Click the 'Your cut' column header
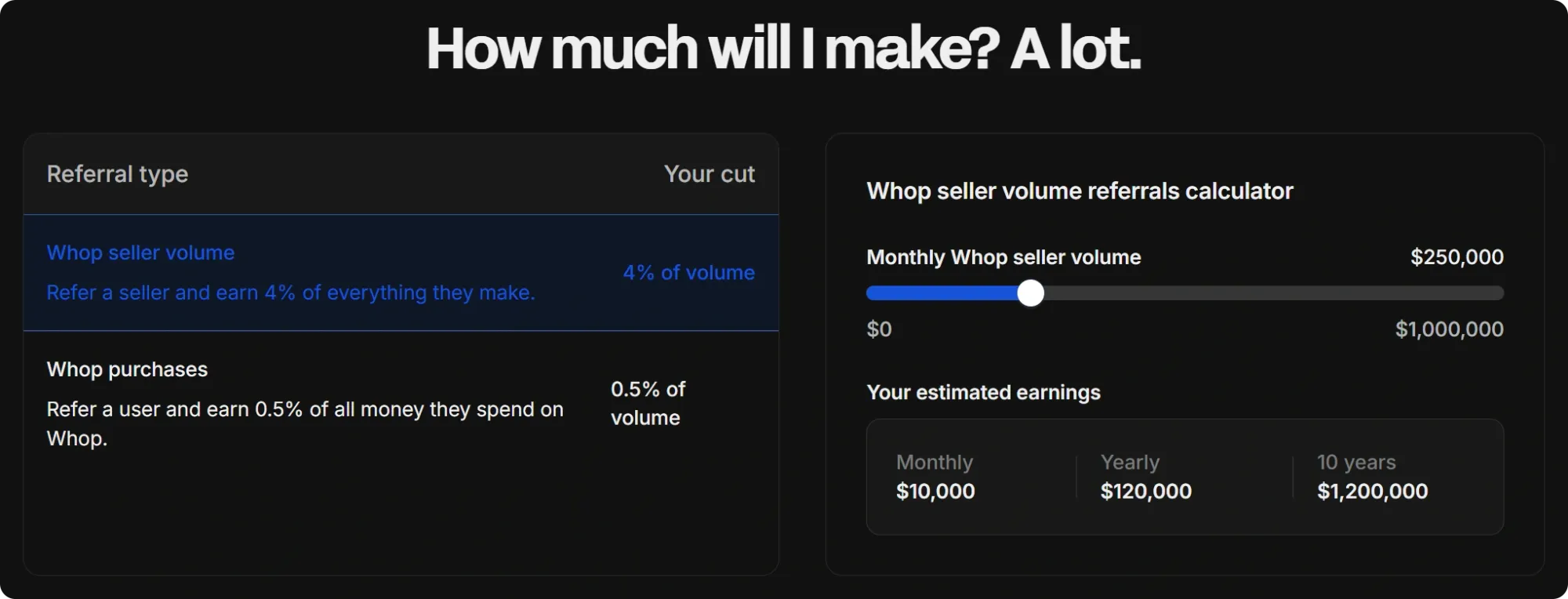The height and width of the screenshot is (599, 1568). [709, 174]
